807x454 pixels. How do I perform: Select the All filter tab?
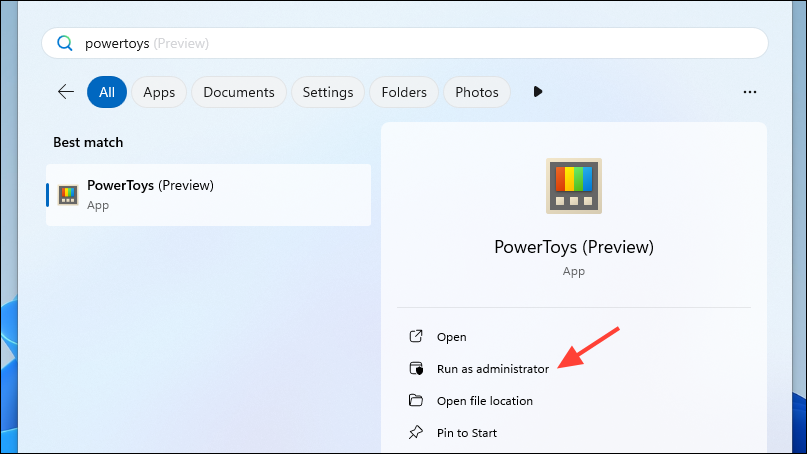[107, 92]
